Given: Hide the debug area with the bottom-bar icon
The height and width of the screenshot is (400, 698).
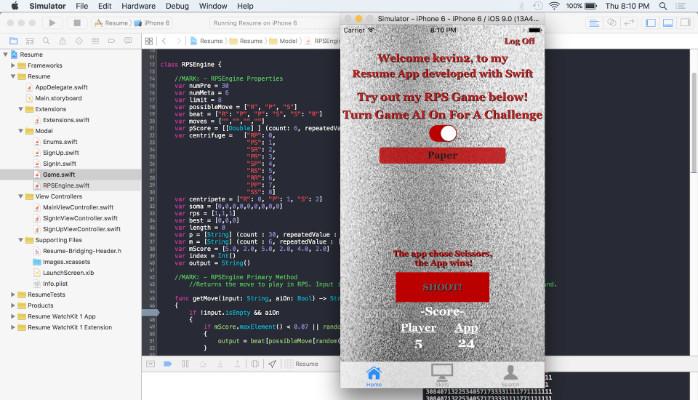Looking at the screenshot, I should point(150,364).
